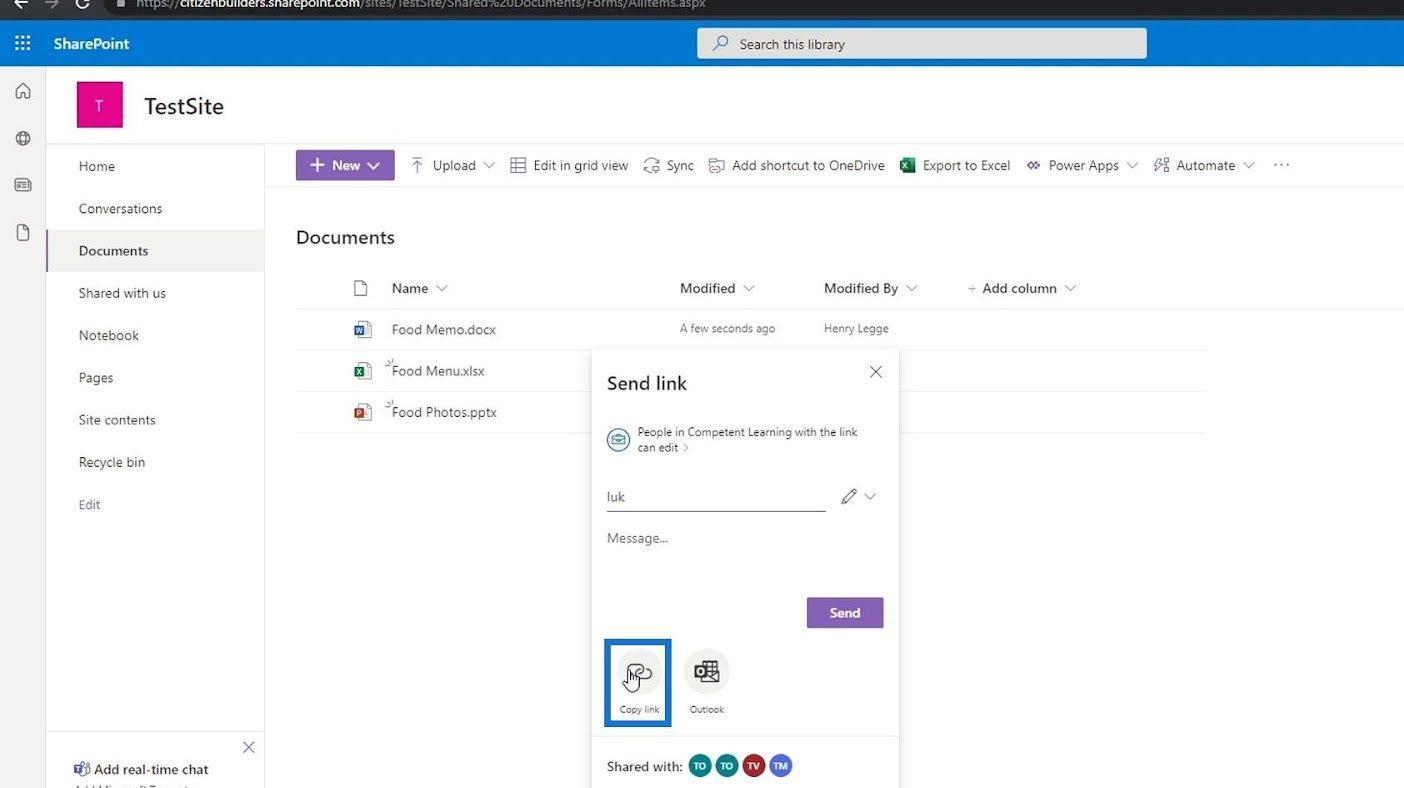Click the TV shared-with avatar
1404x788 pixels.
point(754,766)
